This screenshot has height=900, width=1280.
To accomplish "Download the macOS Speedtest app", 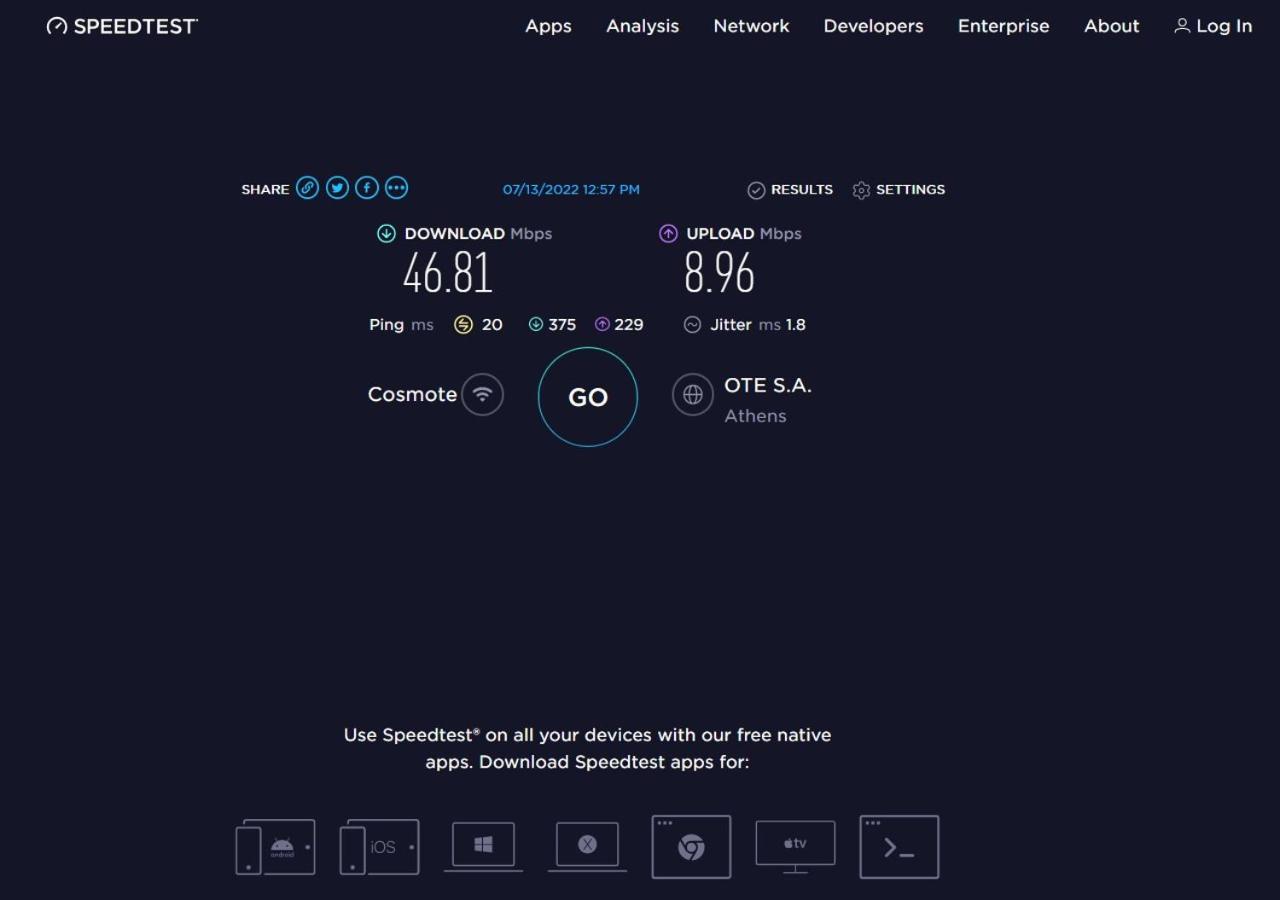I will pos(587,847).
